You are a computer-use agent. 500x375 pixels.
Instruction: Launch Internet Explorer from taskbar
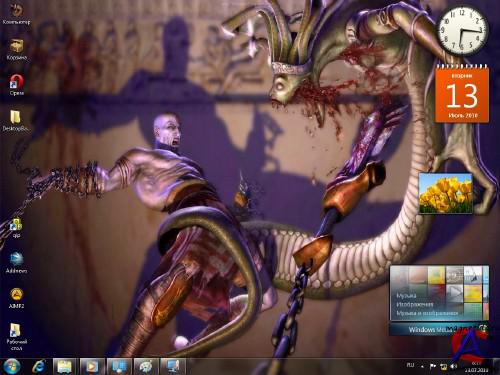39,366
